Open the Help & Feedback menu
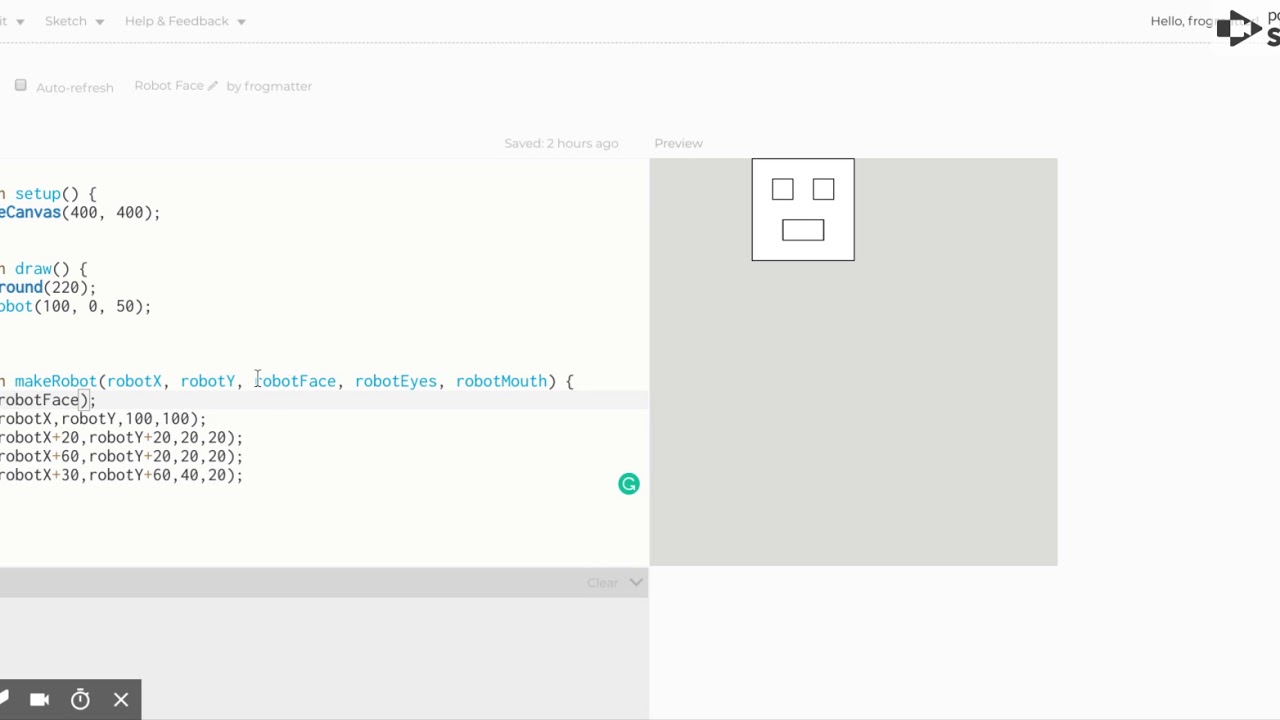The image size is (1280, 720). (x=185, y=21)
